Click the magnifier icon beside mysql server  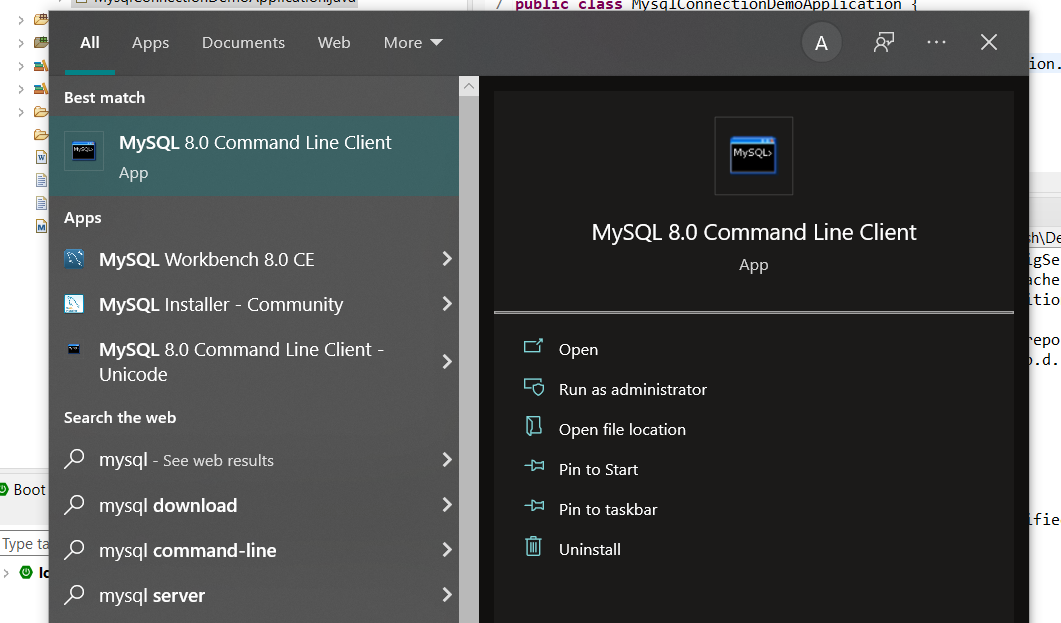coord(74,595)
